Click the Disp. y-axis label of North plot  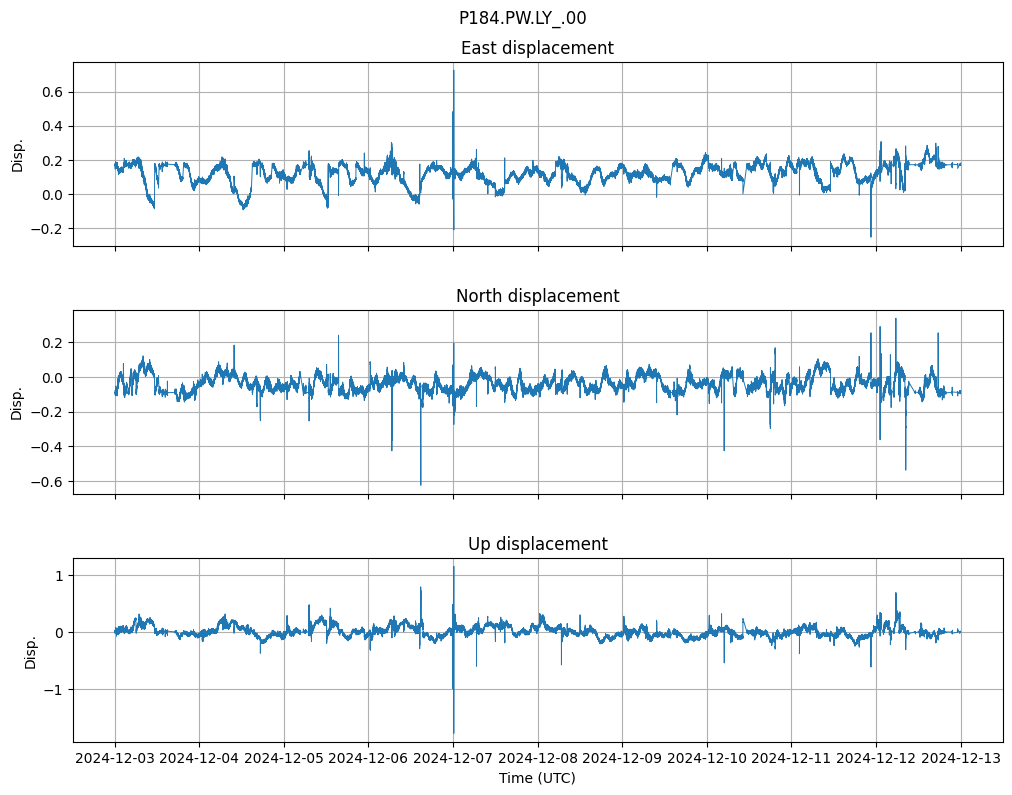point(17,402)
